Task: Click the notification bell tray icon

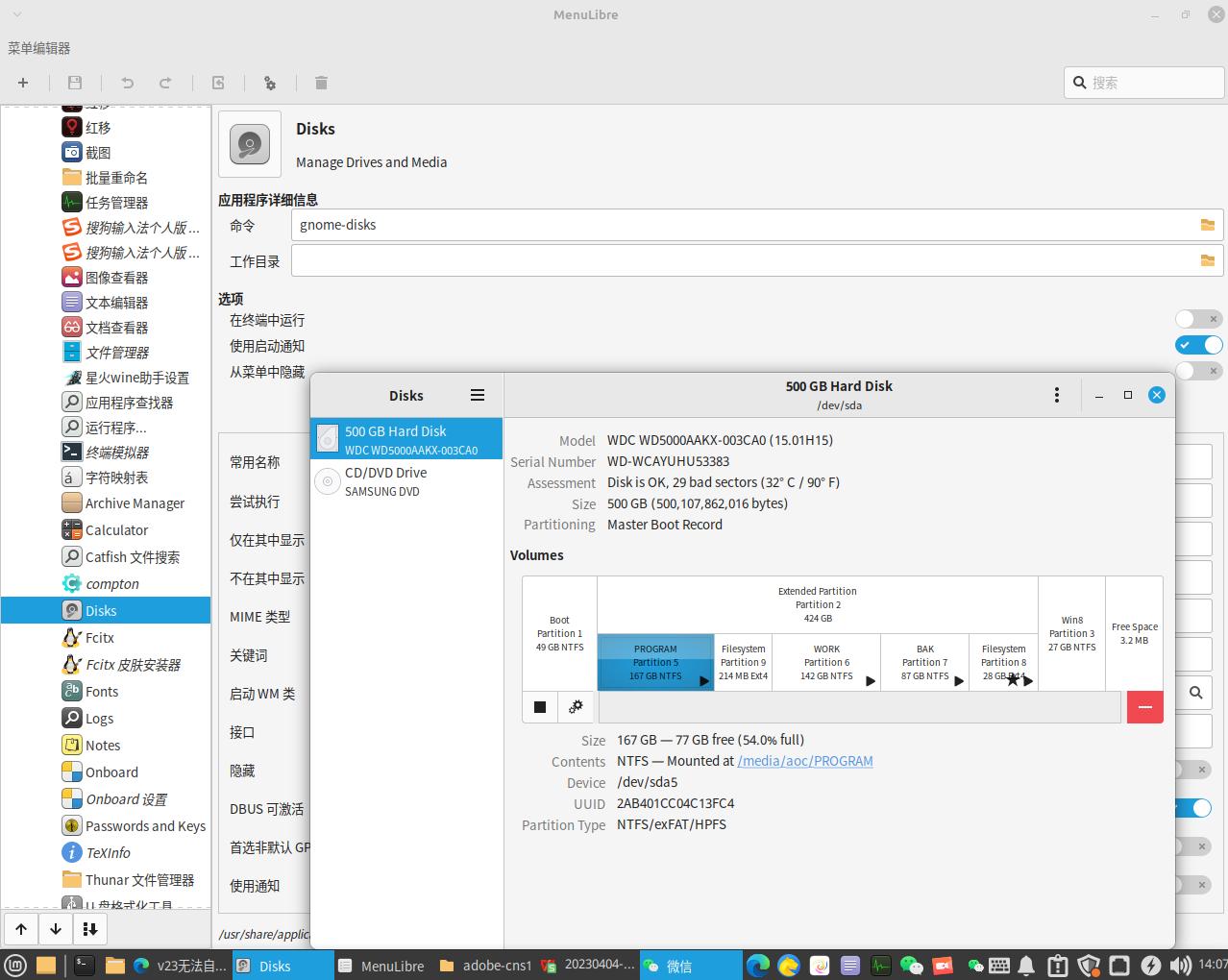Action: 1026,966
